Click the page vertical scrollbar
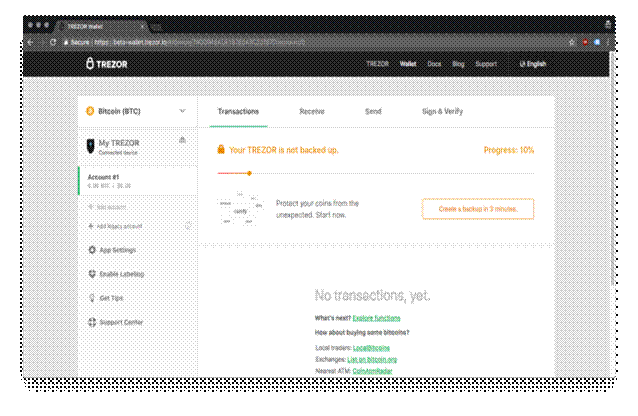Screen dimensions: 638x416 point(613,169)
